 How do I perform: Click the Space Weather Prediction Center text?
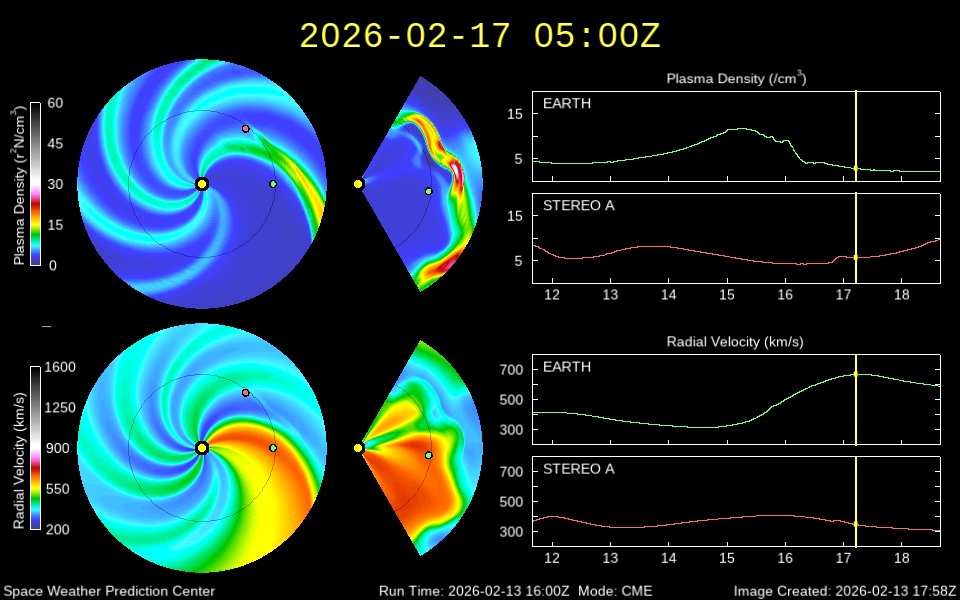108,591
